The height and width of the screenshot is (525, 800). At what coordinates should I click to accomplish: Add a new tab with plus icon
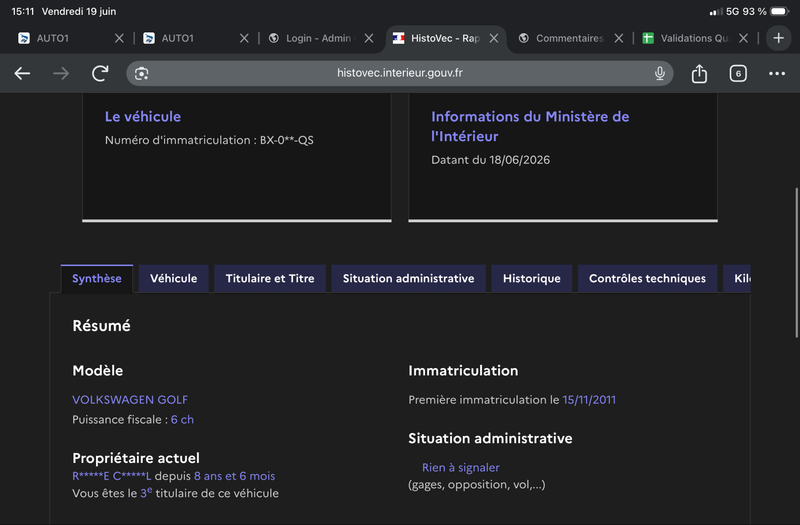tap(778, 38)
